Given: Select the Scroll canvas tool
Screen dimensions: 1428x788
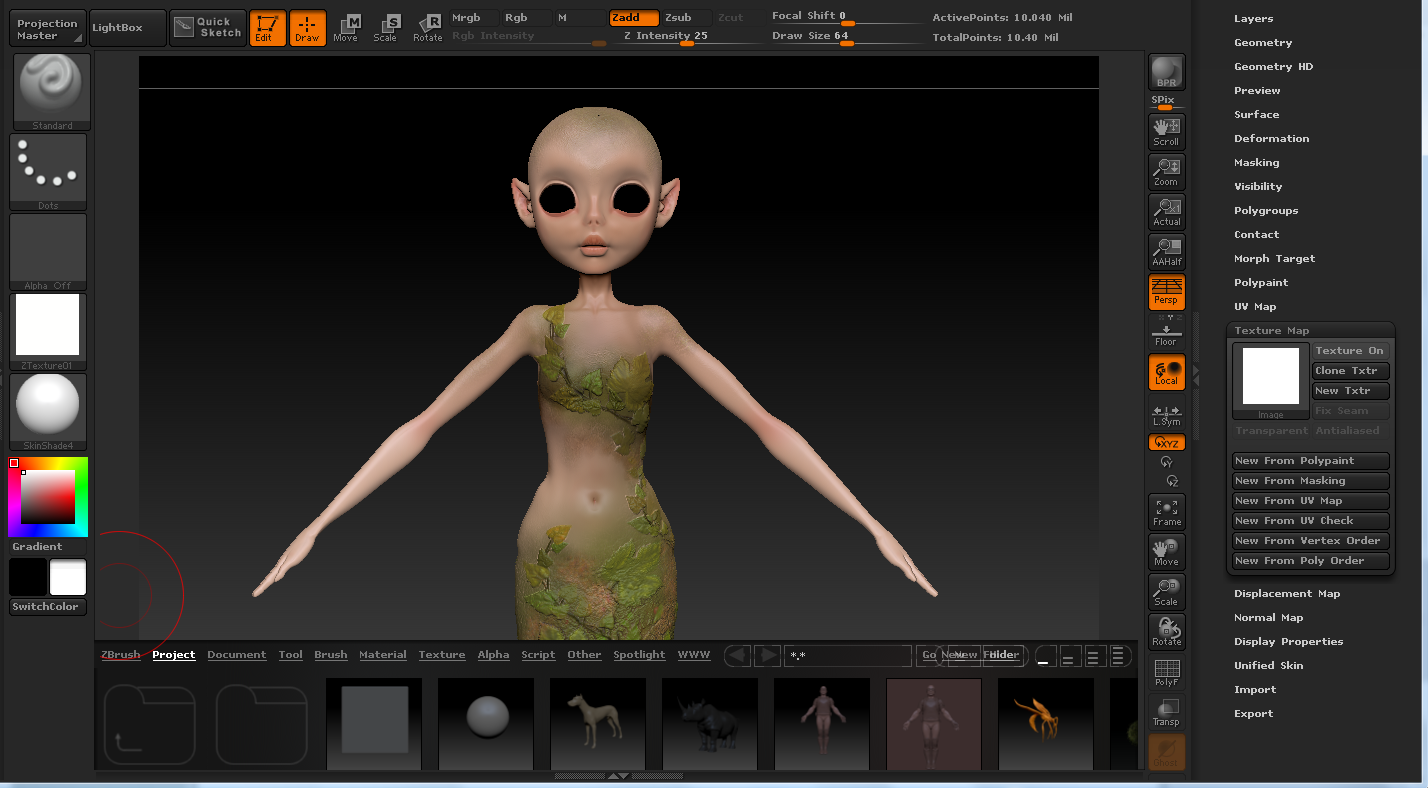Looking at the screenshot, I should 1166,131.
